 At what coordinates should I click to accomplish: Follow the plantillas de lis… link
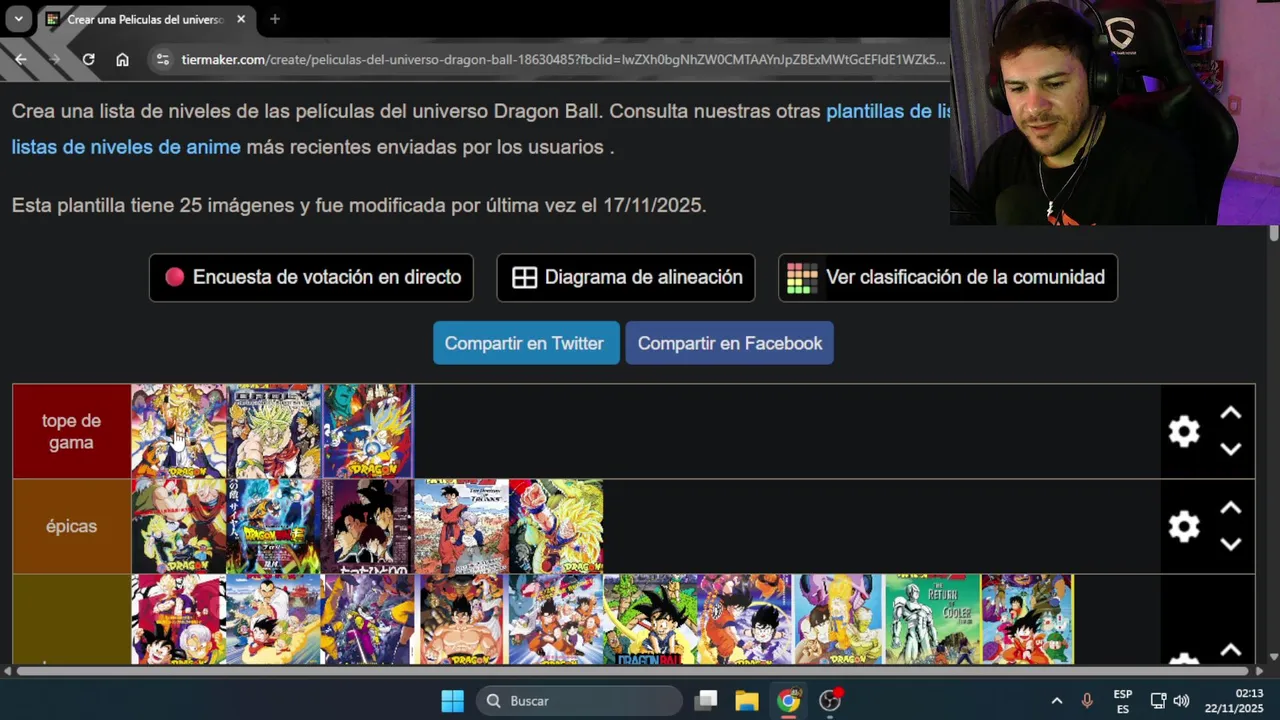coord(888,111)
